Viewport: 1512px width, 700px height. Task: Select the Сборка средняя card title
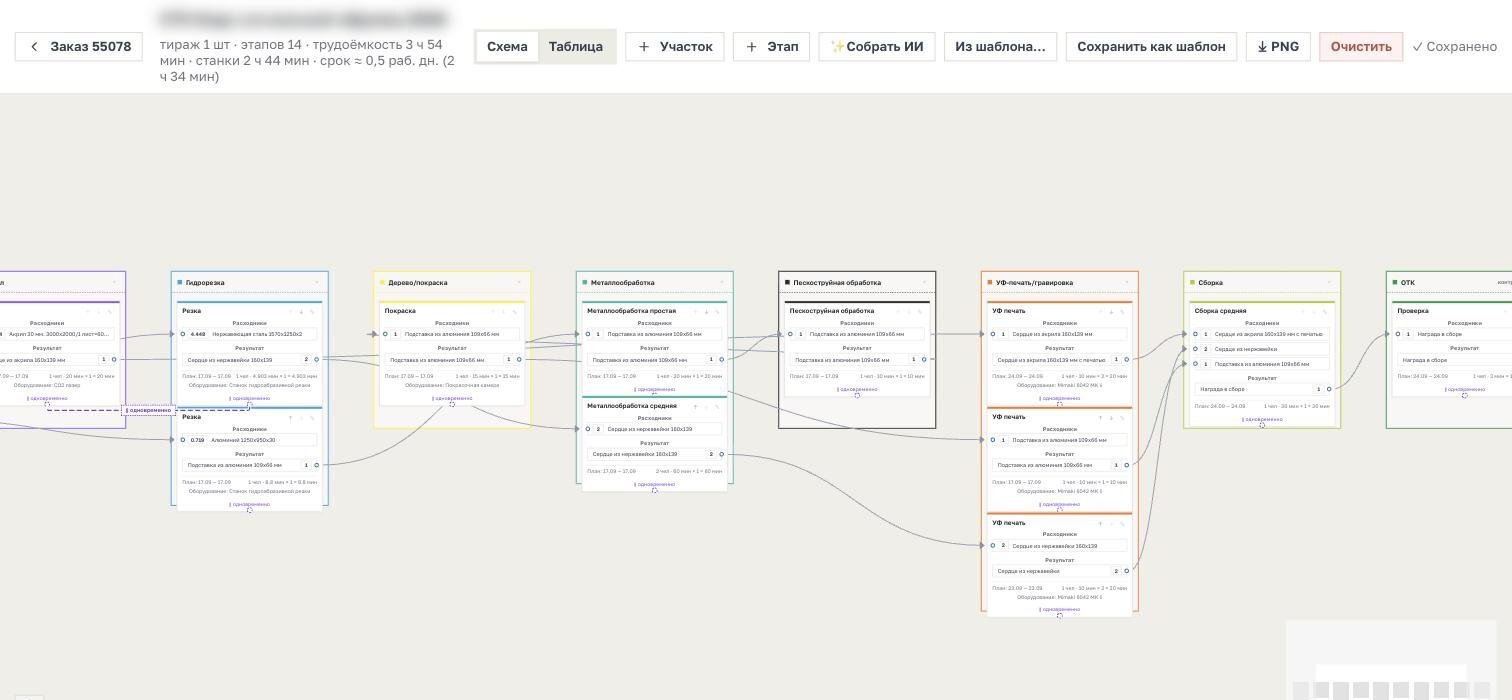1220,311
